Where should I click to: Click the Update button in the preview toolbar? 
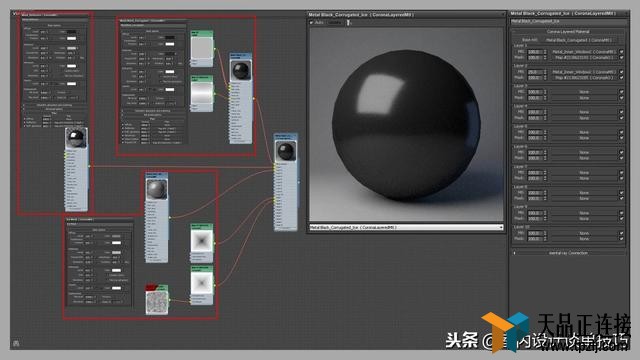point(334,22)
